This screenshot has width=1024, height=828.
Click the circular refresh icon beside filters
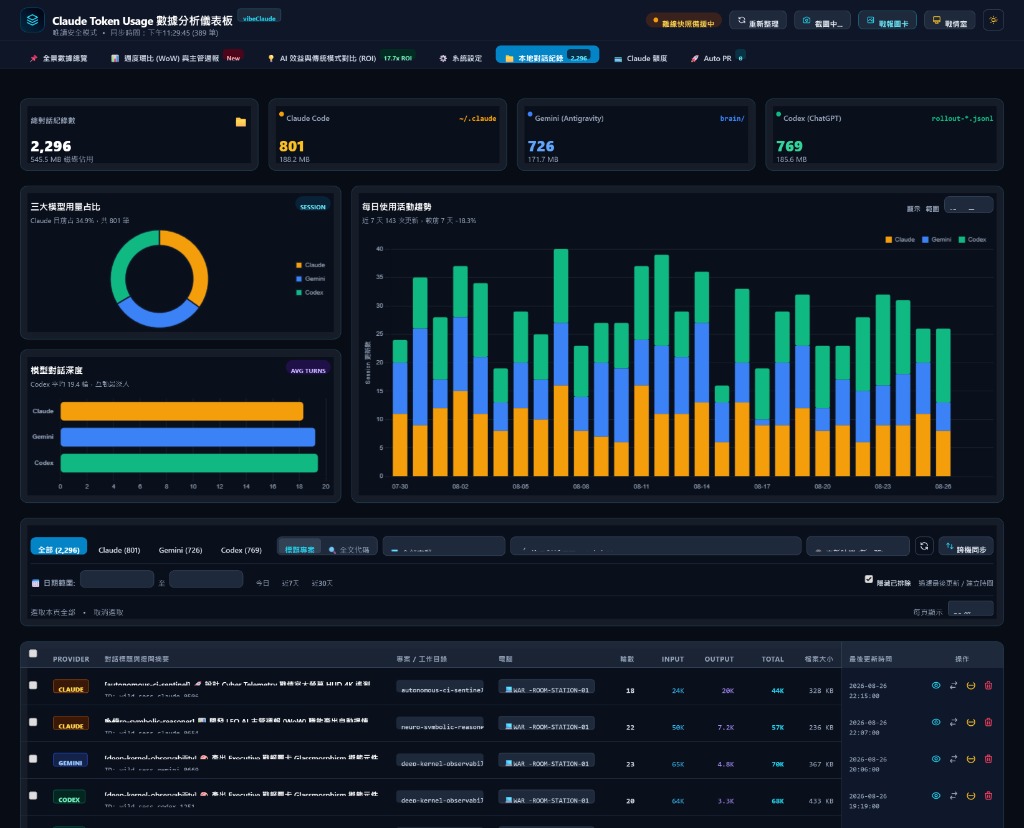(x=923, y=546)
